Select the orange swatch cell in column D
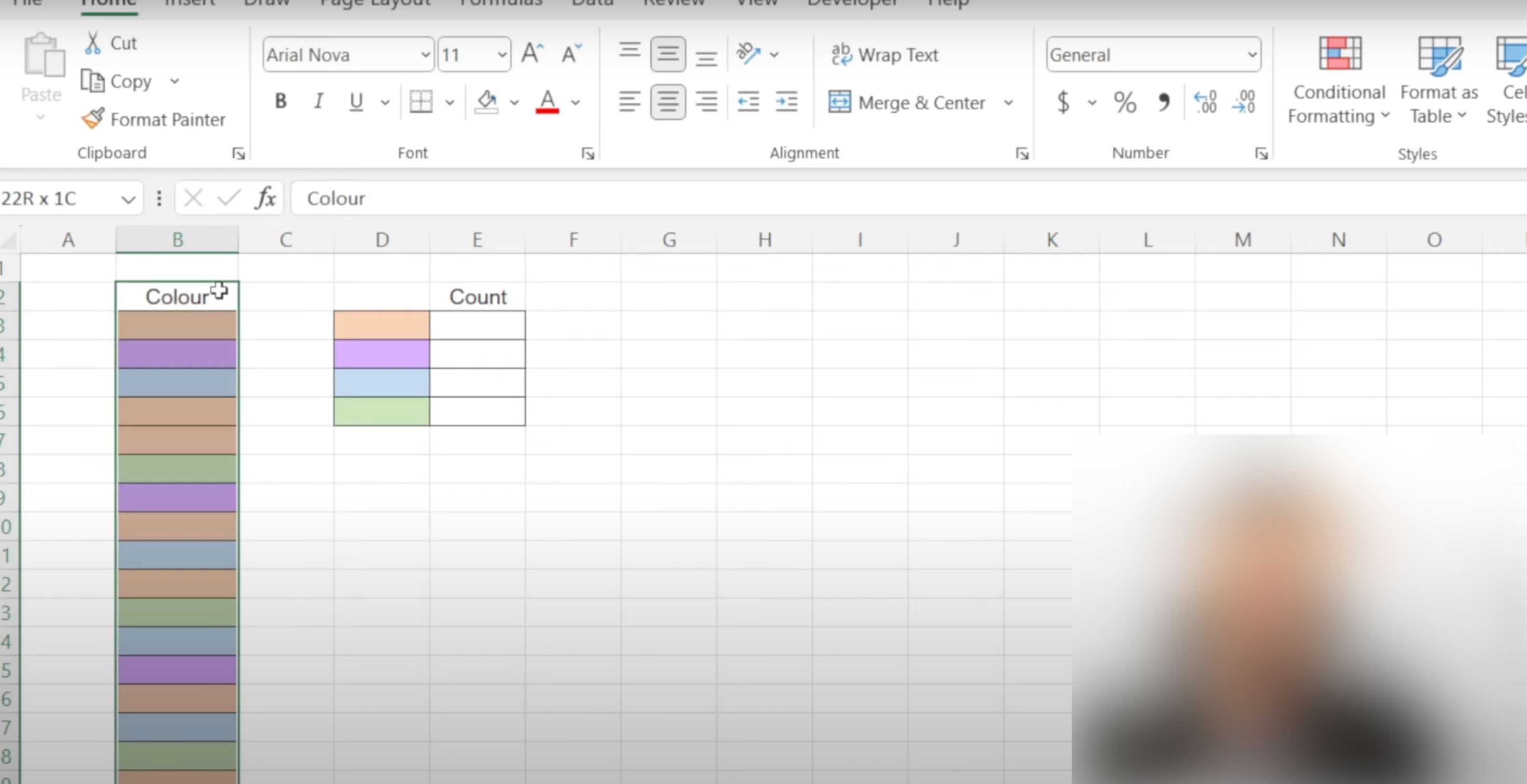 pos(382,325)
